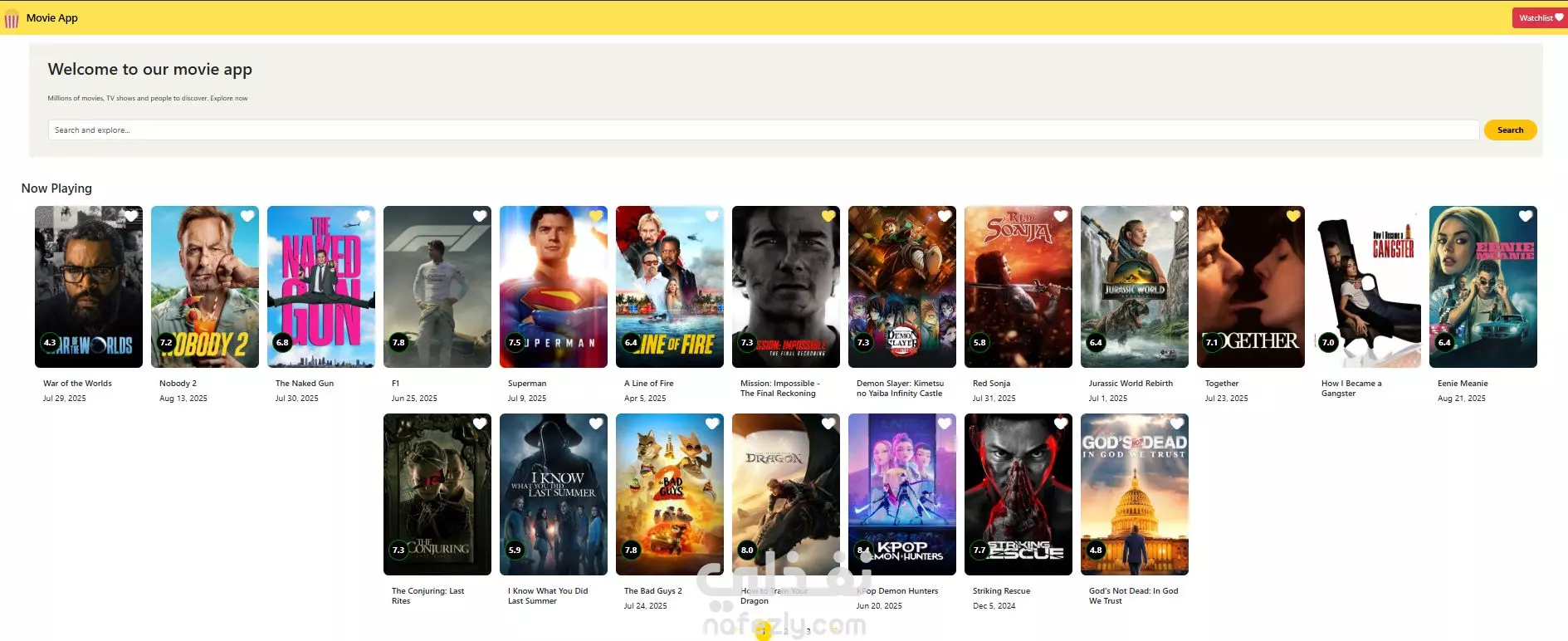Click the heart icon on the F1 poster
Screen dimensions: 1568x641
tap(480, 216)
